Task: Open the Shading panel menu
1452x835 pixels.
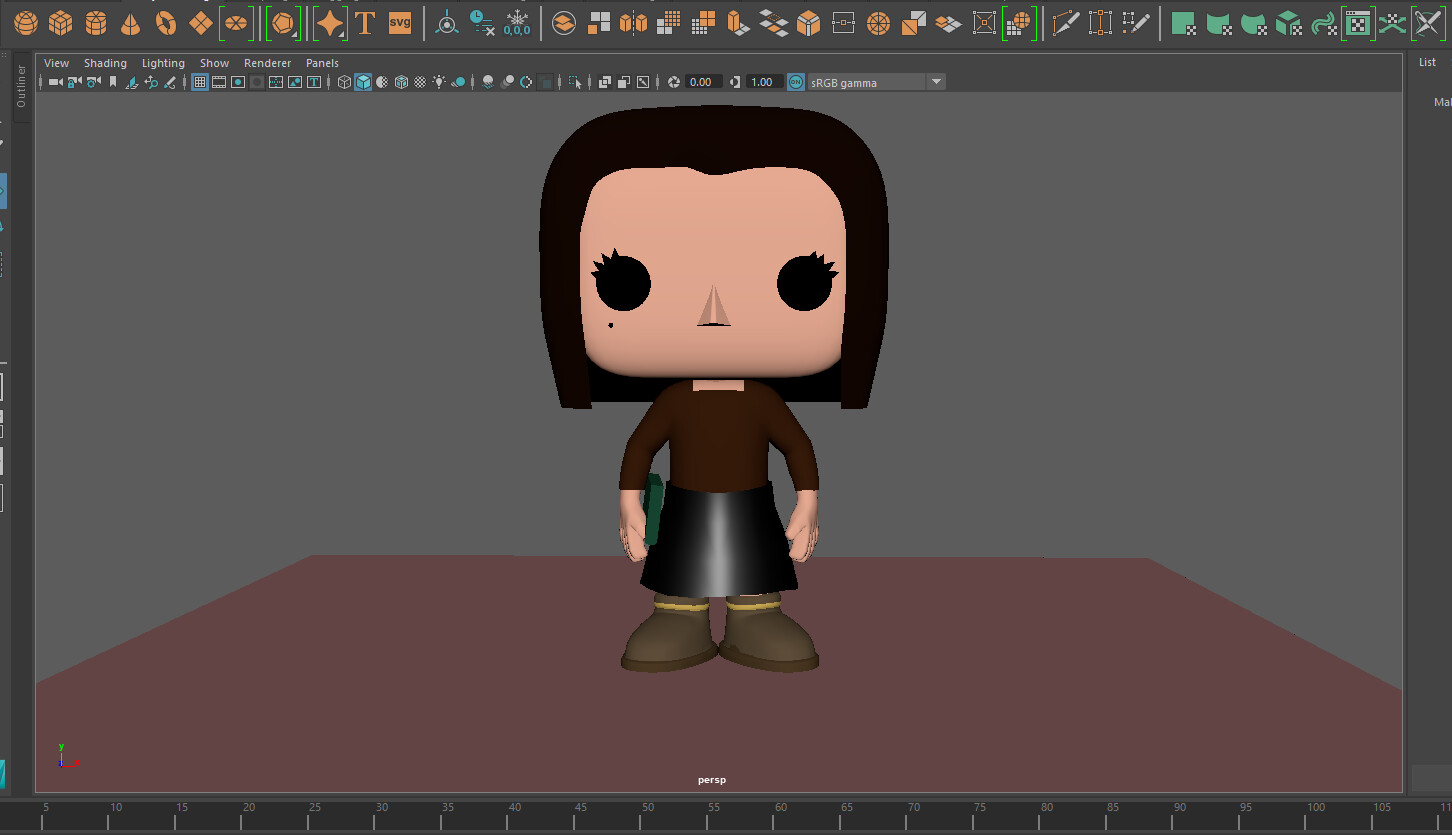Action: pos(105,63)
